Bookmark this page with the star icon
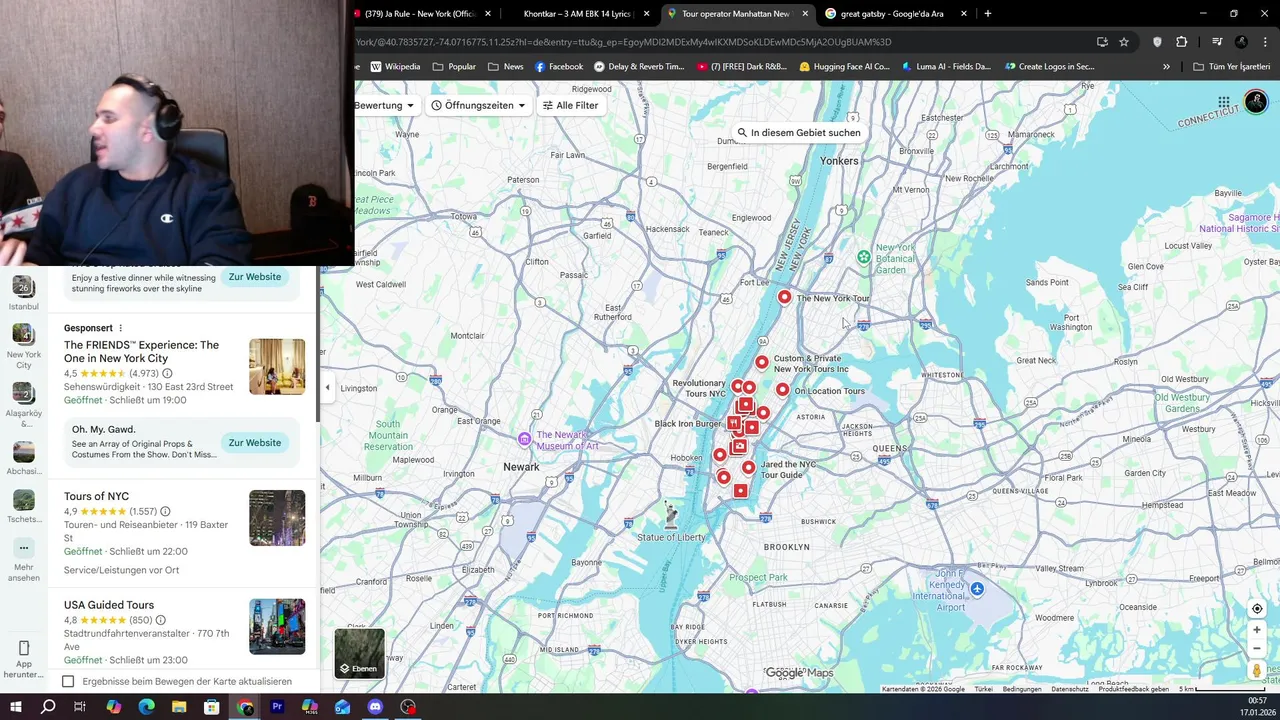The image size is (1280, 720). coord(1124,42)
